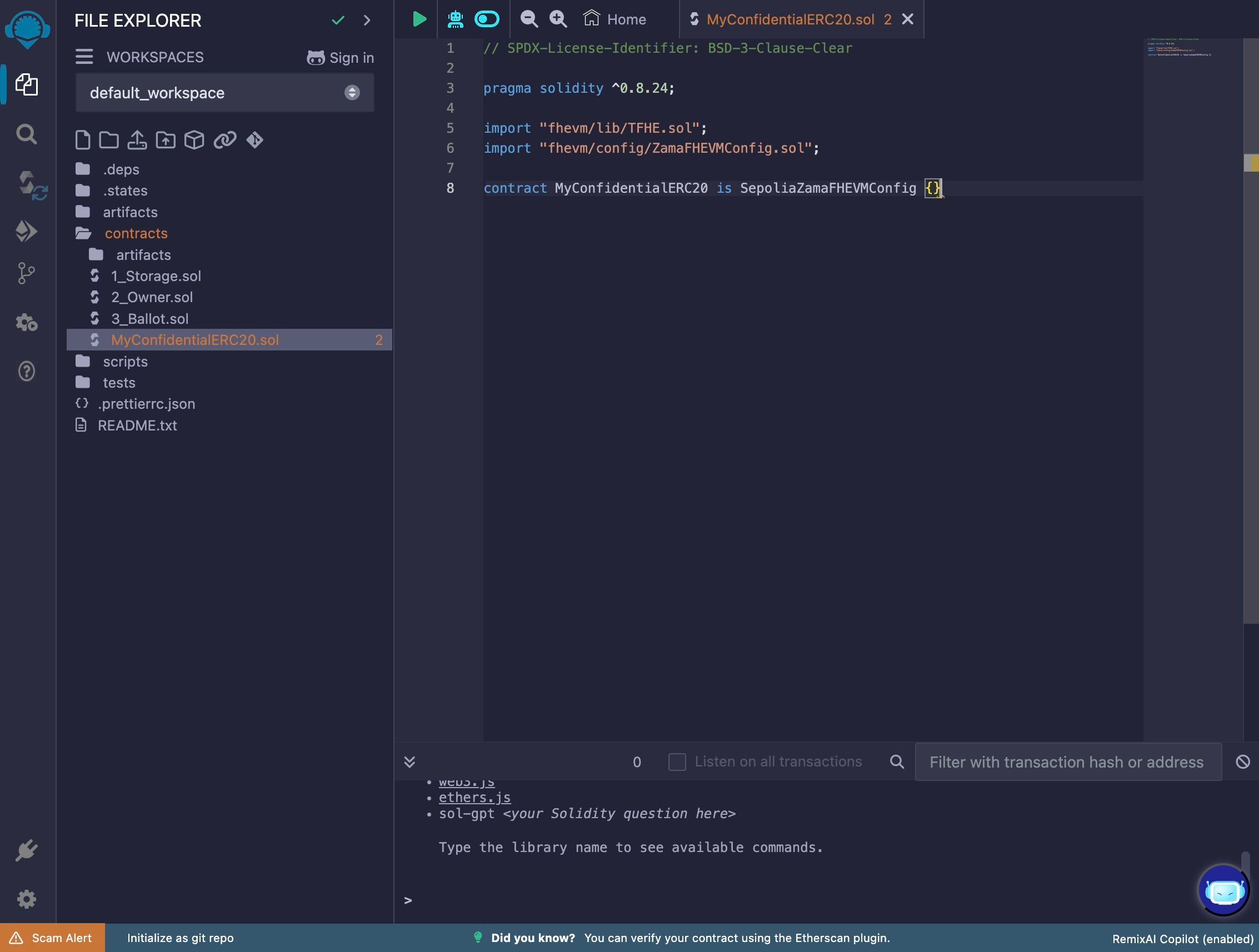This screenshot has width=1259, height=952.
Task: Switch to the Home tab
Action: pos(615,19)
